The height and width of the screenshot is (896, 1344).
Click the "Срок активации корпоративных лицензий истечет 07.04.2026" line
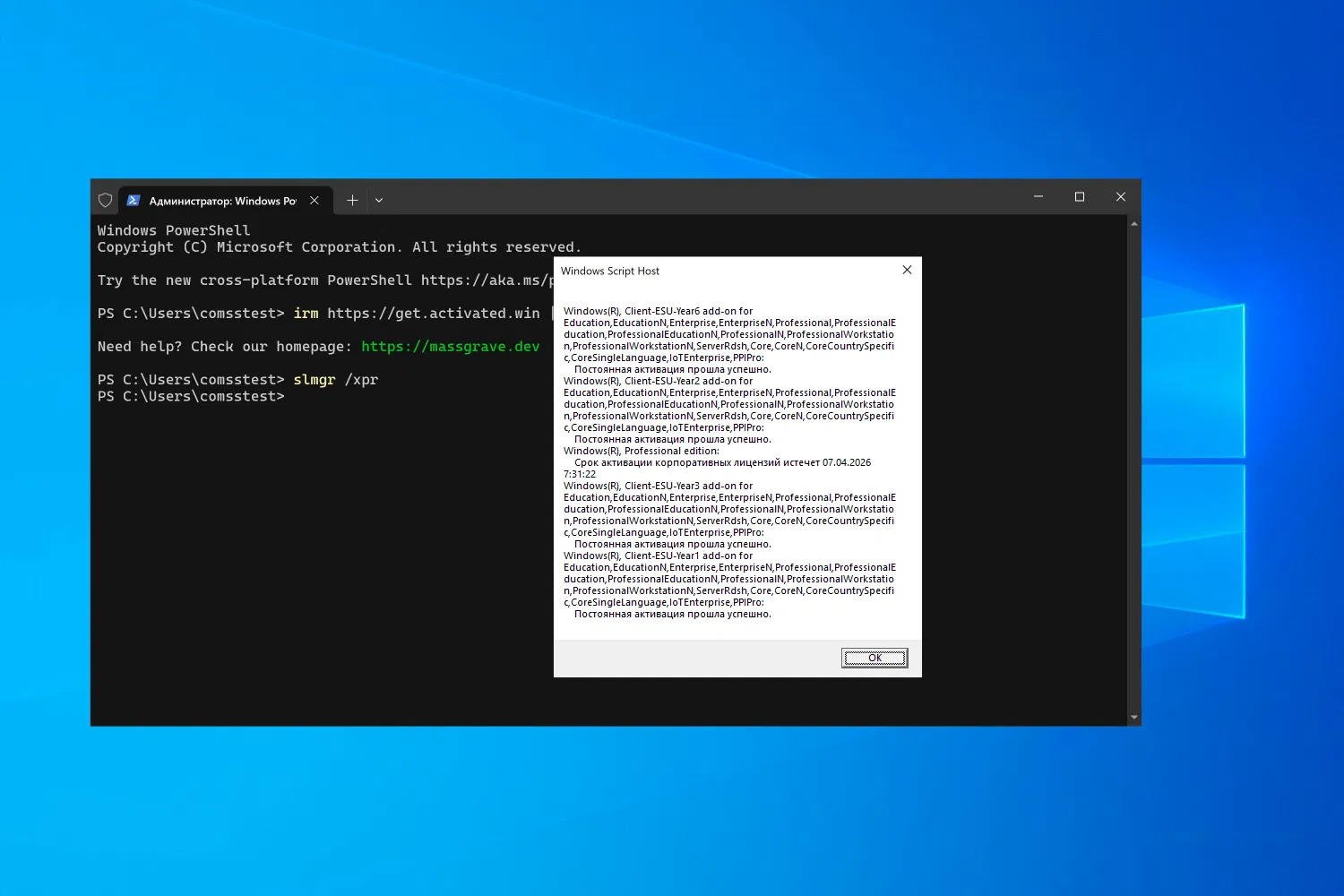point(723,462)
